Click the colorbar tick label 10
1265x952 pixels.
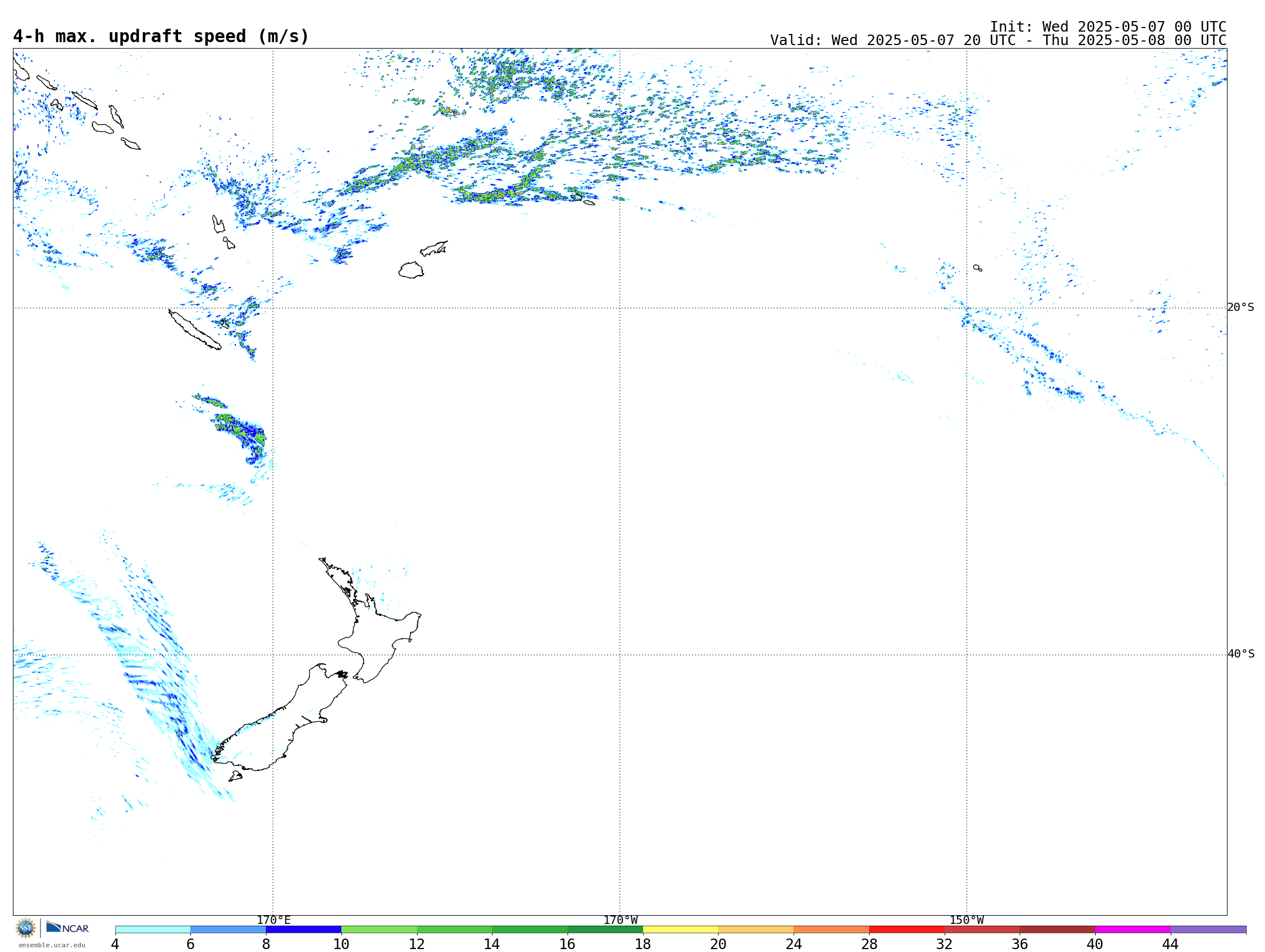click(341, 944)
